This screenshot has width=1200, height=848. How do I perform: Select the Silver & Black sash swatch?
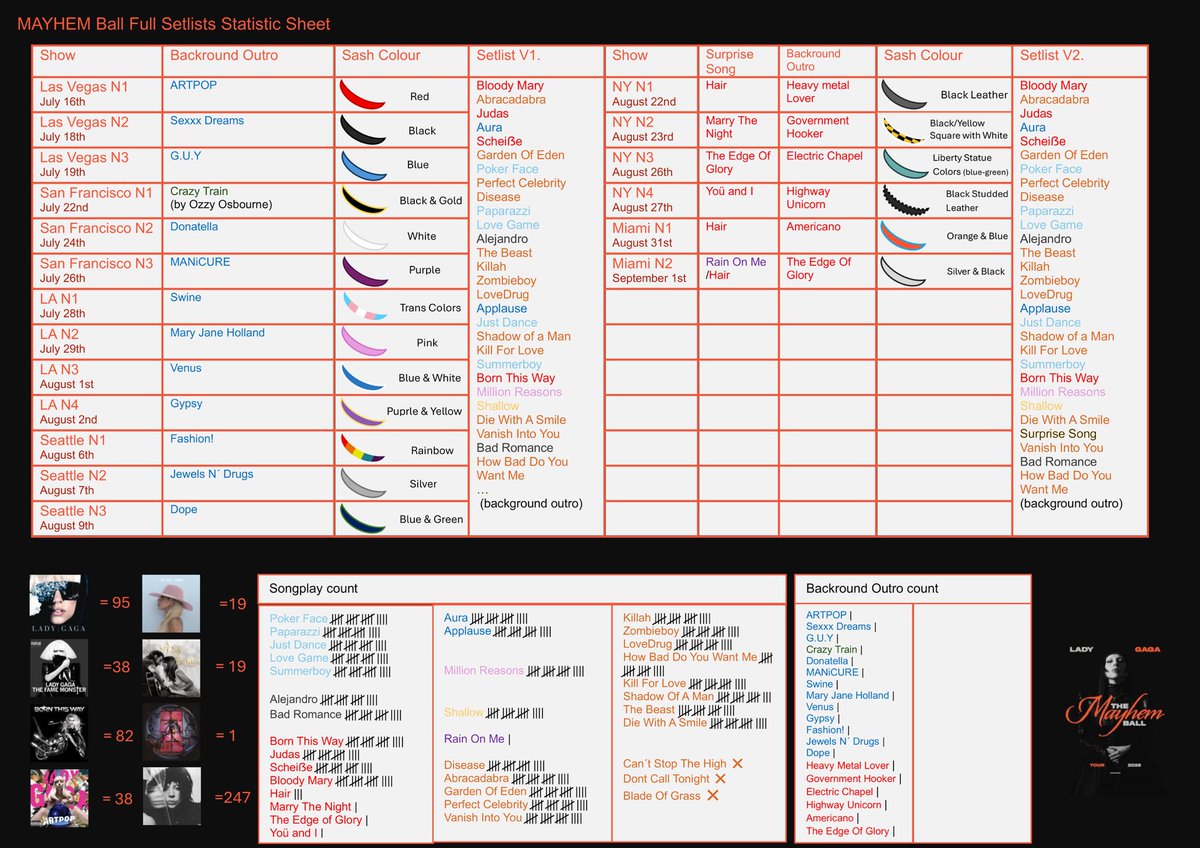pyautogui.click(x=902, y=271)
